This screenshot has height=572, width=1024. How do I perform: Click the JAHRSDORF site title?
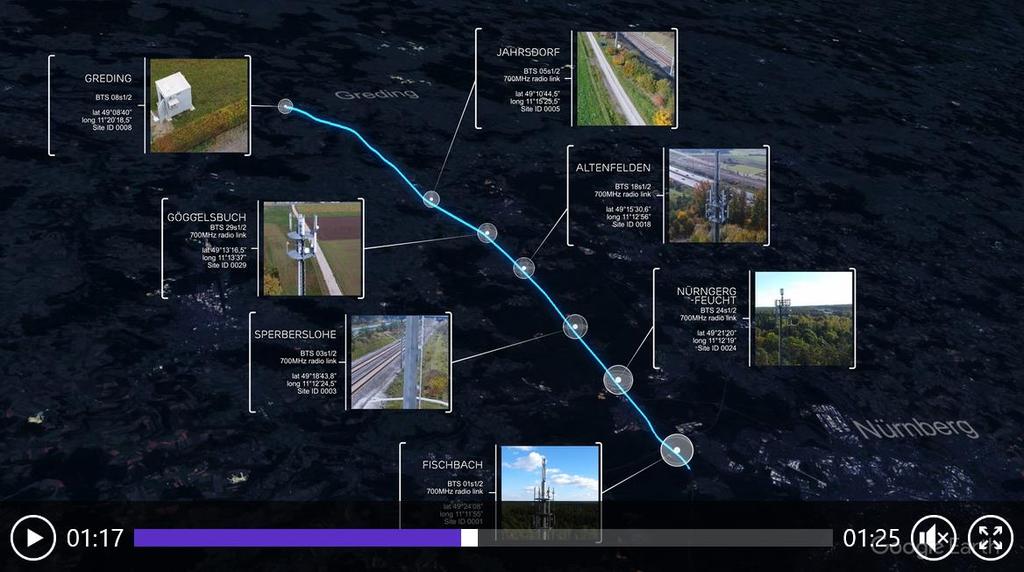528,52
